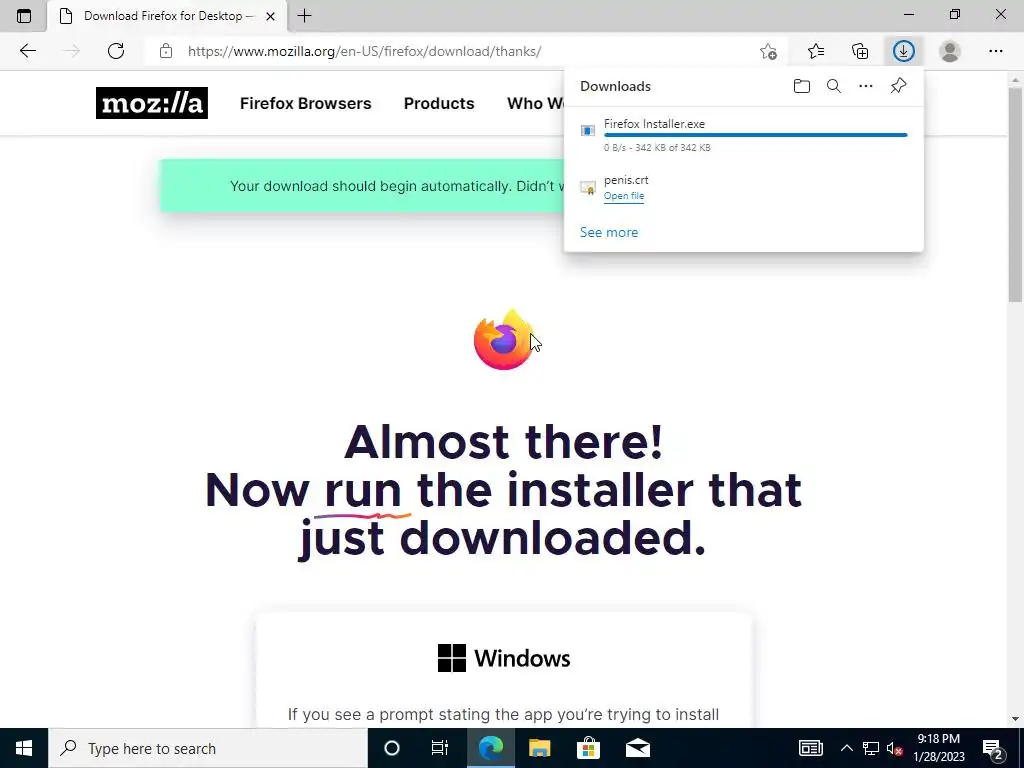Open Edge Settings and more menu
Viewport: 1024px width, 768px height.
[x=995, y=51]
